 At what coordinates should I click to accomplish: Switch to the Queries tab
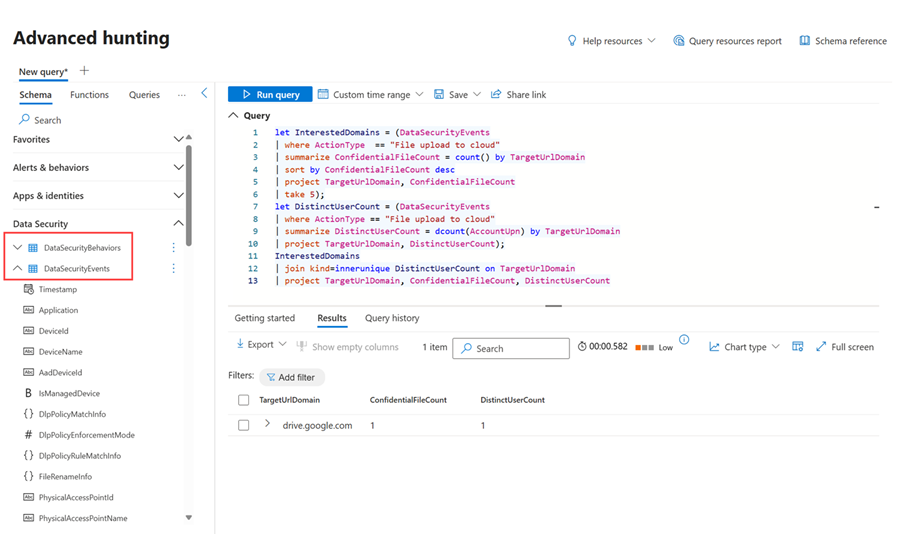pyautogui.click(x=144, y=95)
